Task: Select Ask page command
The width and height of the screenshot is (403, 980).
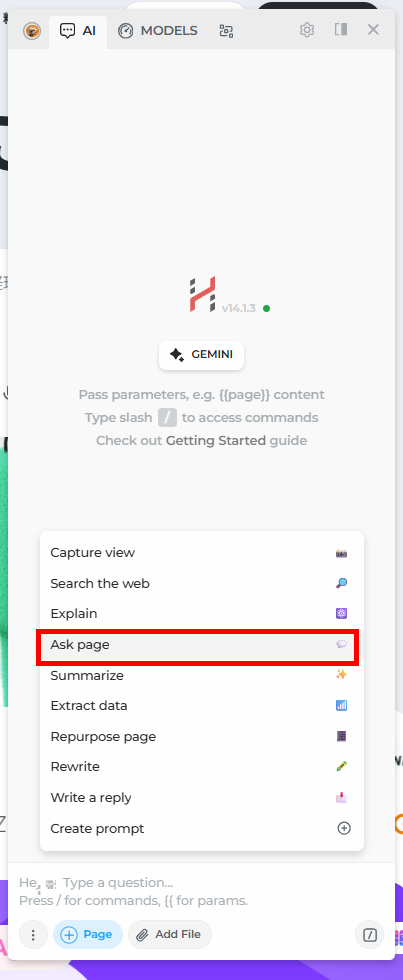Action: (197, 645)
